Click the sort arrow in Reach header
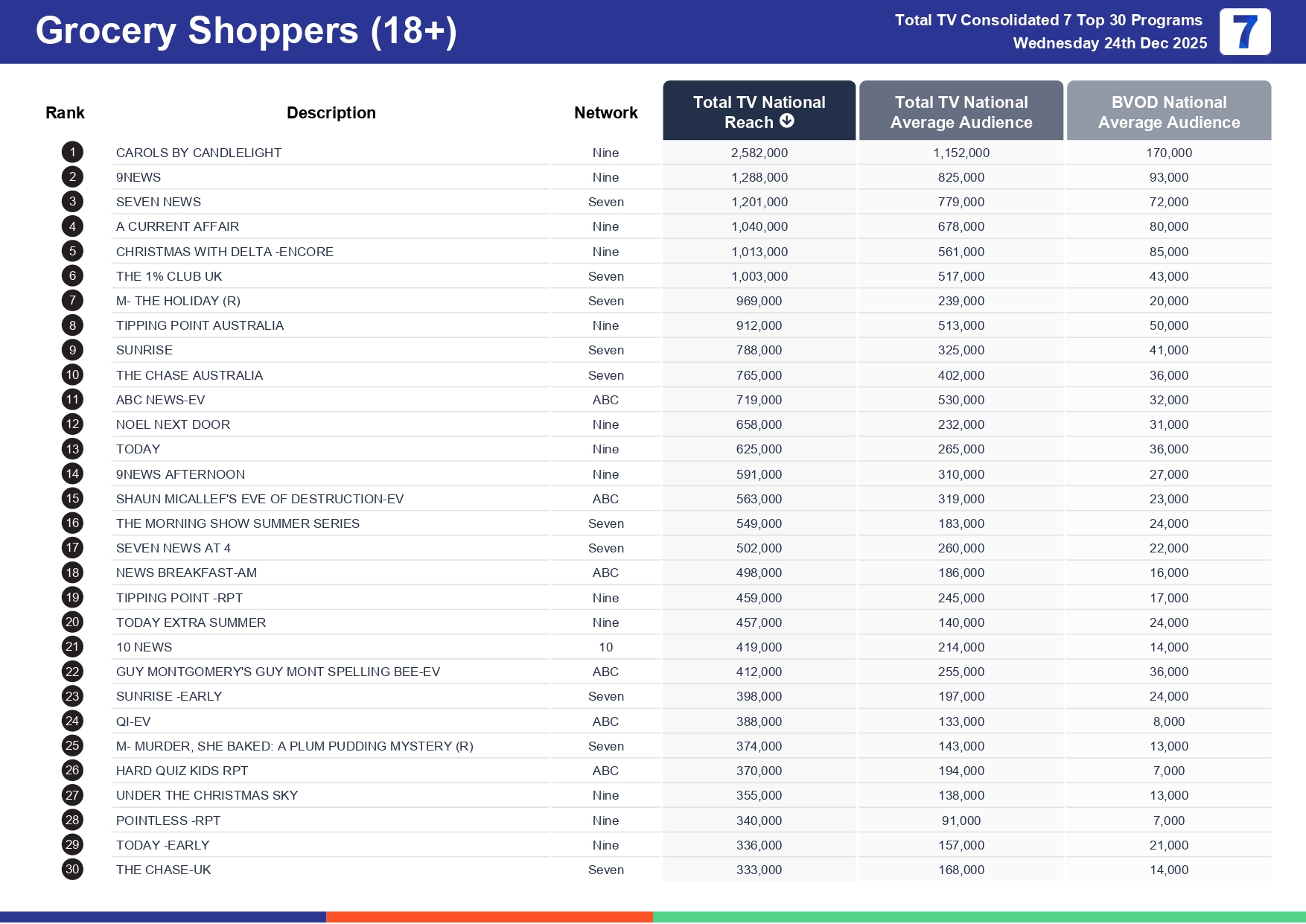This screenshot has height=924, width=1306. 787,121
